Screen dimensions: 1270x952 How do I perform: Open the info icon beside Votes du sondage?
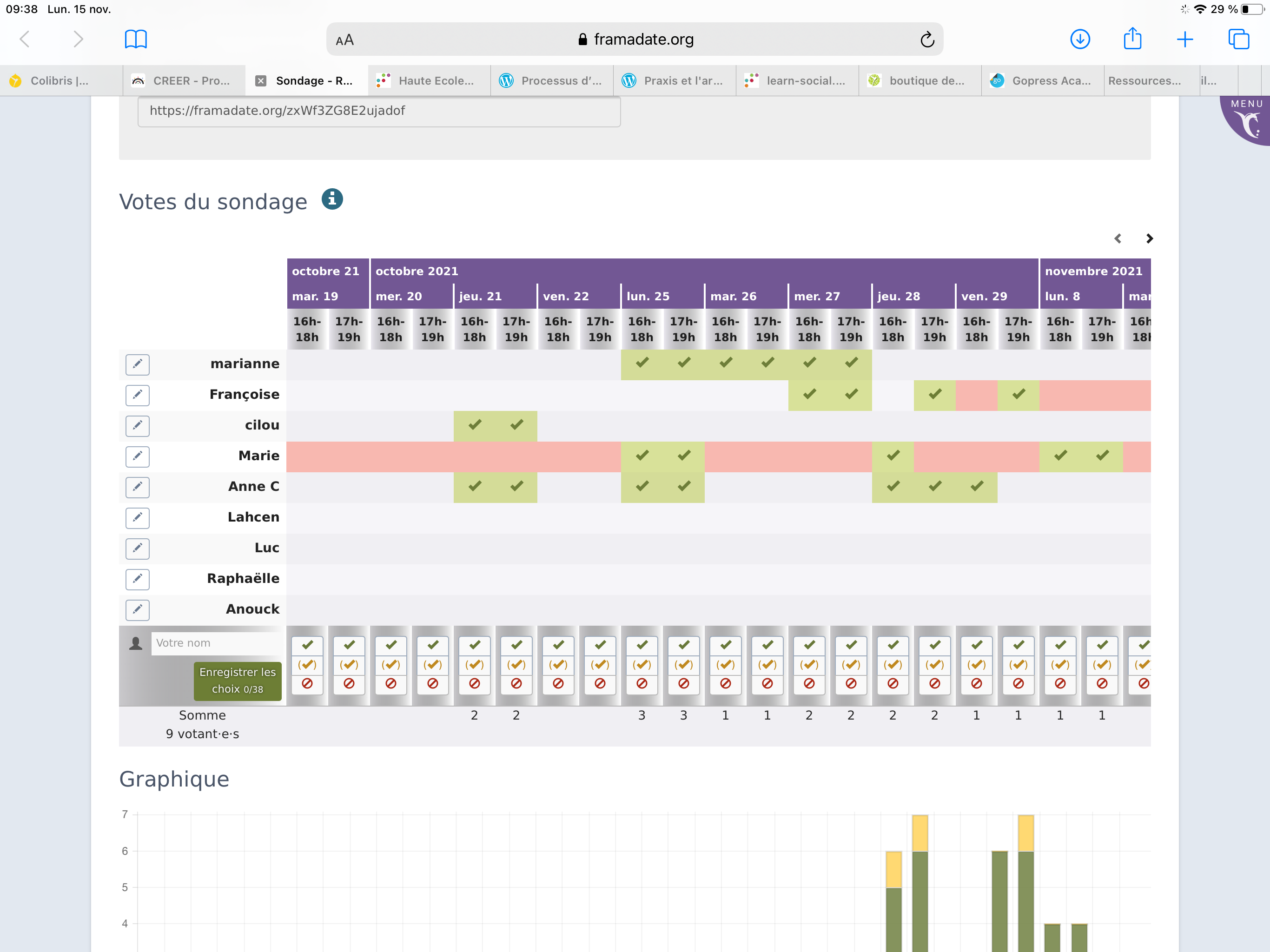pyautogui.click(x=332, y=199)
